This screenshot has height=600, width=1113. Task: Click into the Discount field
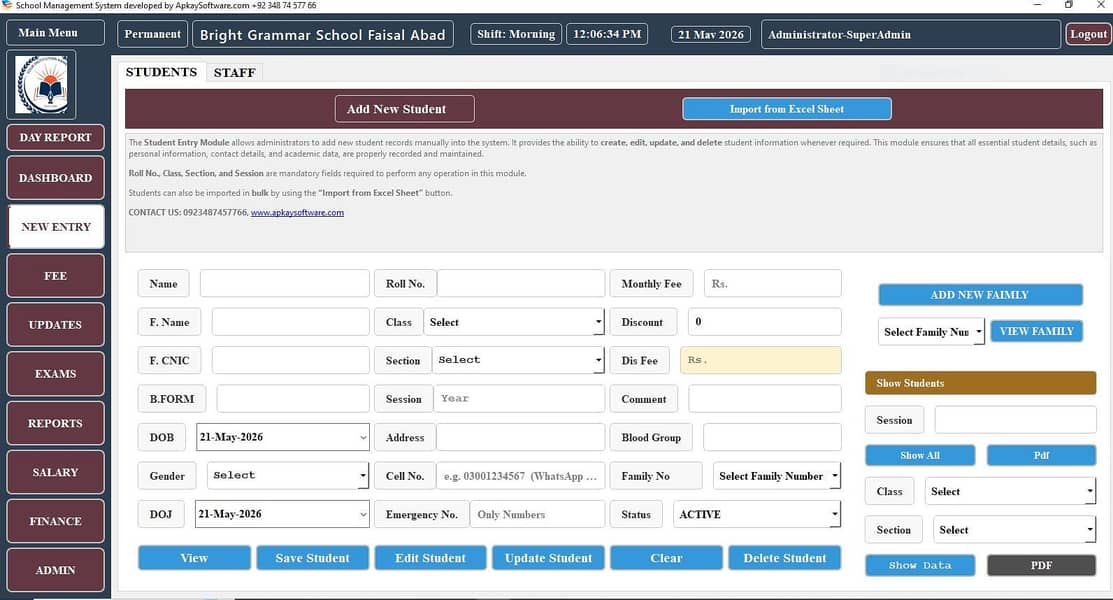pos(764,322)
